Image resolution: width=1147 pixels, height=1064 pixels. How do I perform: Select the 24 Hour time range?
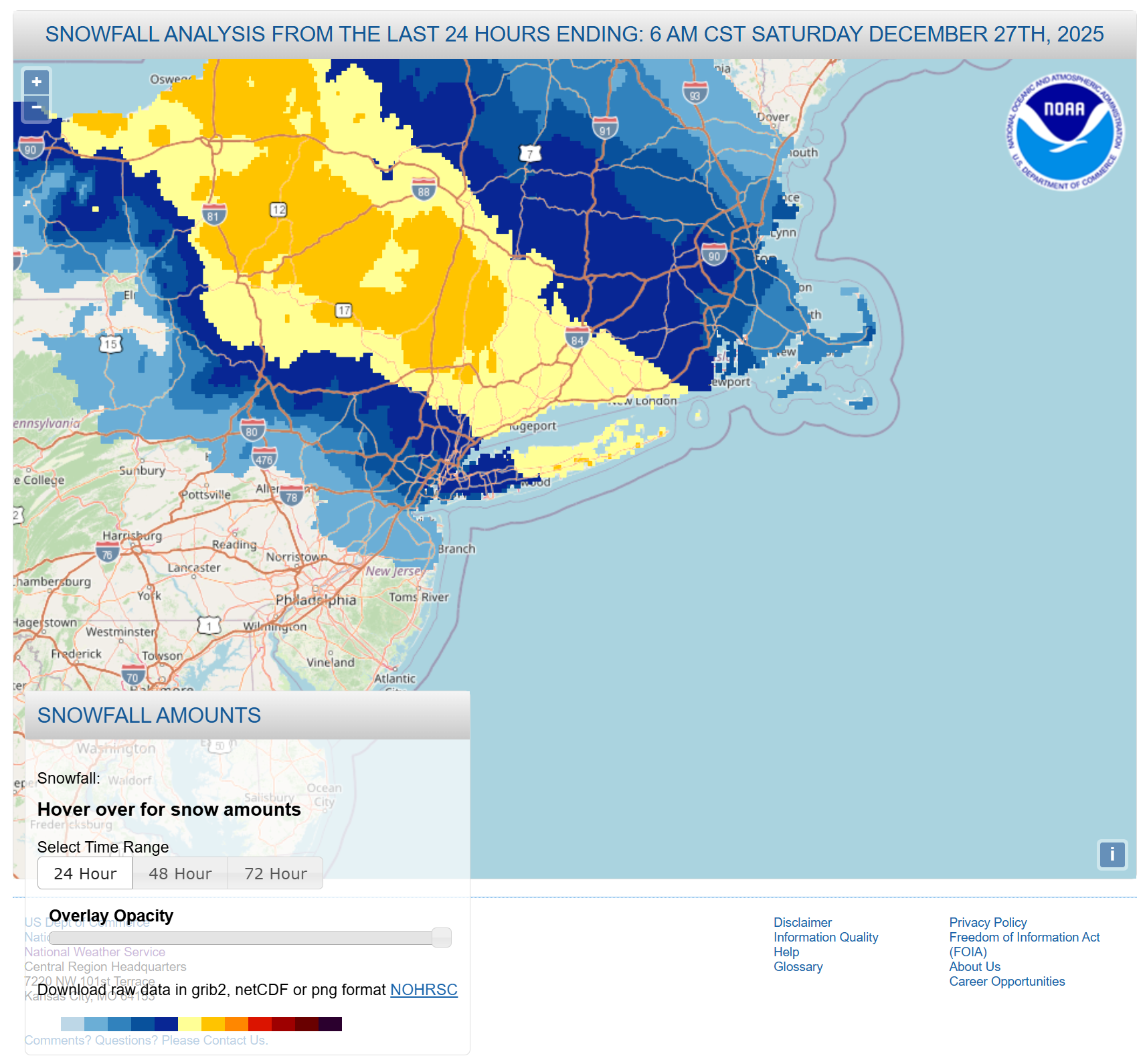(x=85, y=874)
